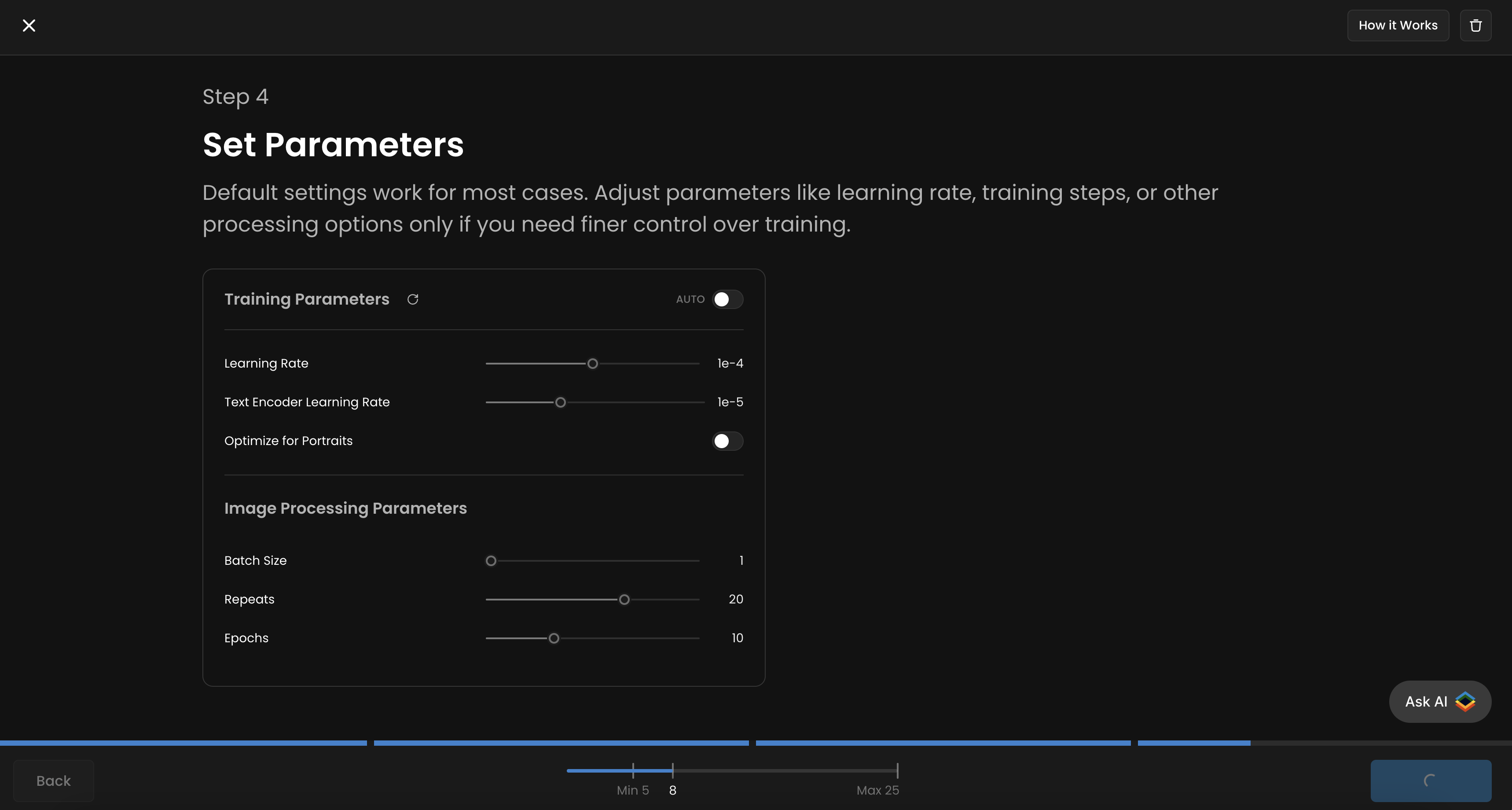Click the trash delete icon
The height and width of the screenshot is (810, 1512).
(x=1475, y=25)
